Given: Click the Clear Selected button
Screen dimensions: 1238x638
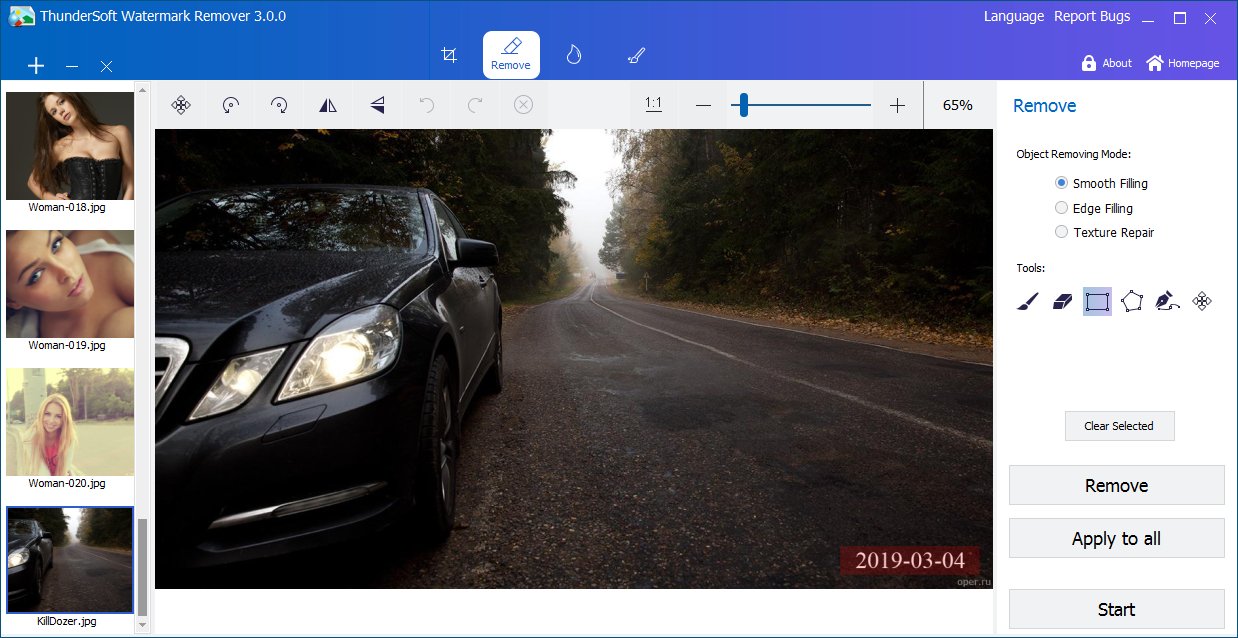Looking at the screenshot, I should tap(1119, 426).
